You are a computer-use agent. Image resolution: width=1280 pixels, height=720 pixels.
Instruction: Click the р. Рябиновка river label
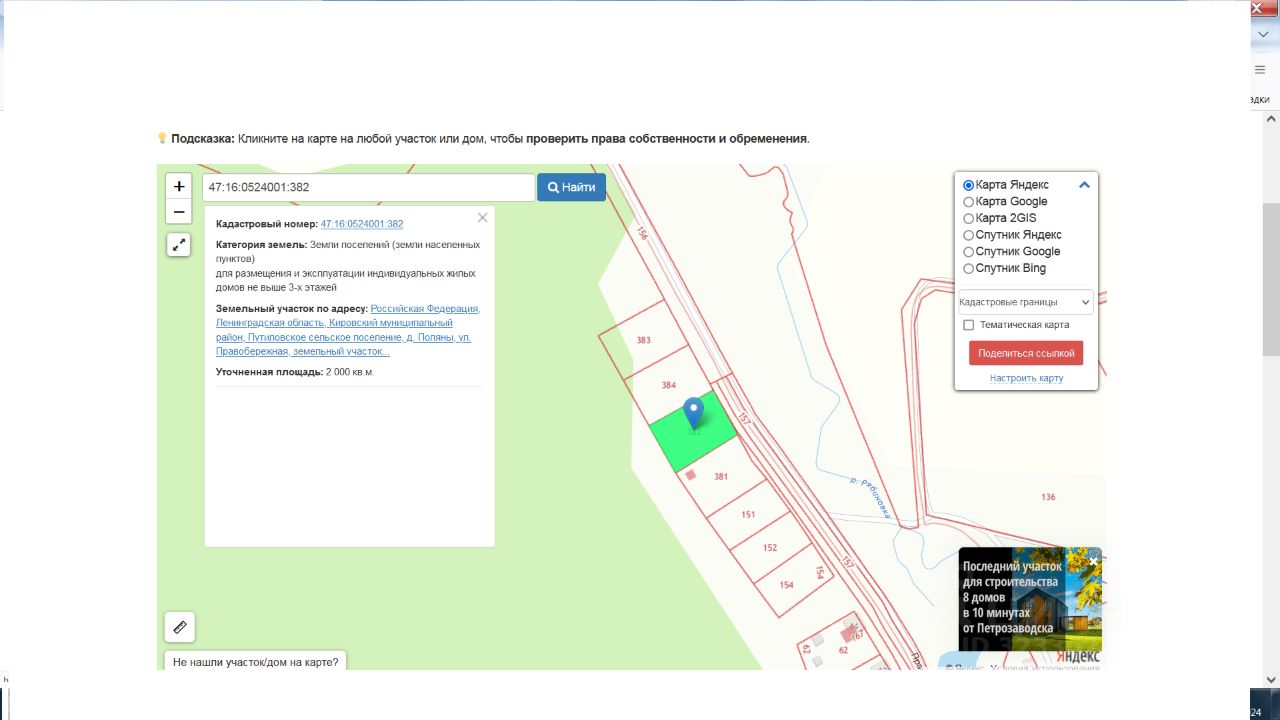pyautogui.click(x=869, y=497)
